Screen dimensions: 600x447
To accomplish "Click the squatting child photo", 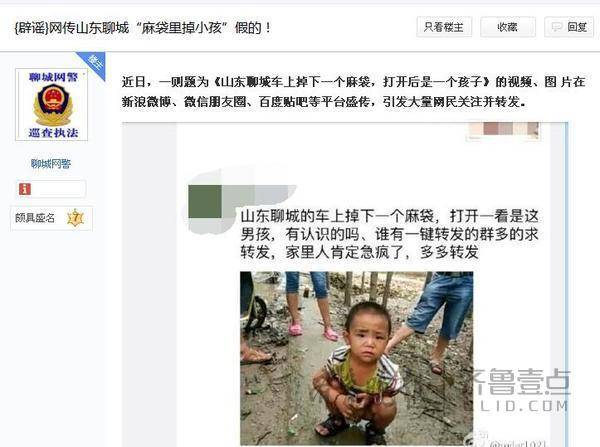I will point(357,358).
